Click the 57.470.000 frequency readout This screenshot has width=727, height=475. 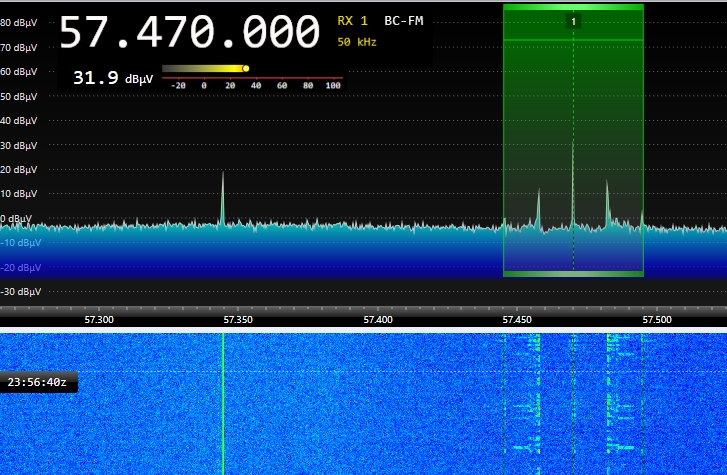coord(190,32)
